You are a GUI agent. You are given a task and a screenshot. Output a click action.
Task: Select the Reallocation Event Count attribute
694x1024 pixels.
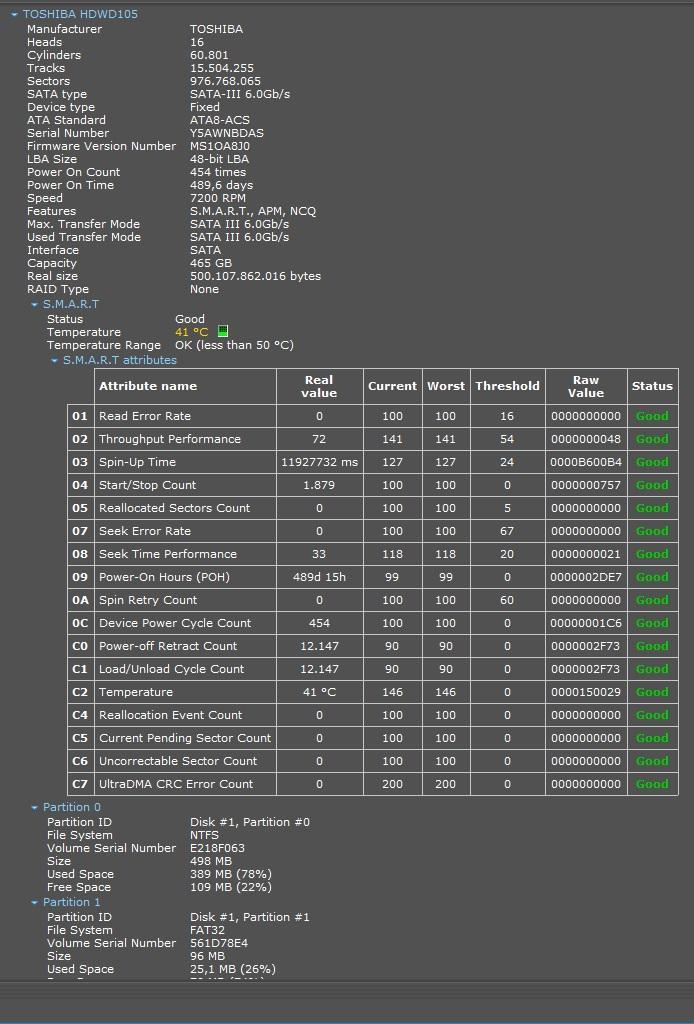click(x=170, y=714)
